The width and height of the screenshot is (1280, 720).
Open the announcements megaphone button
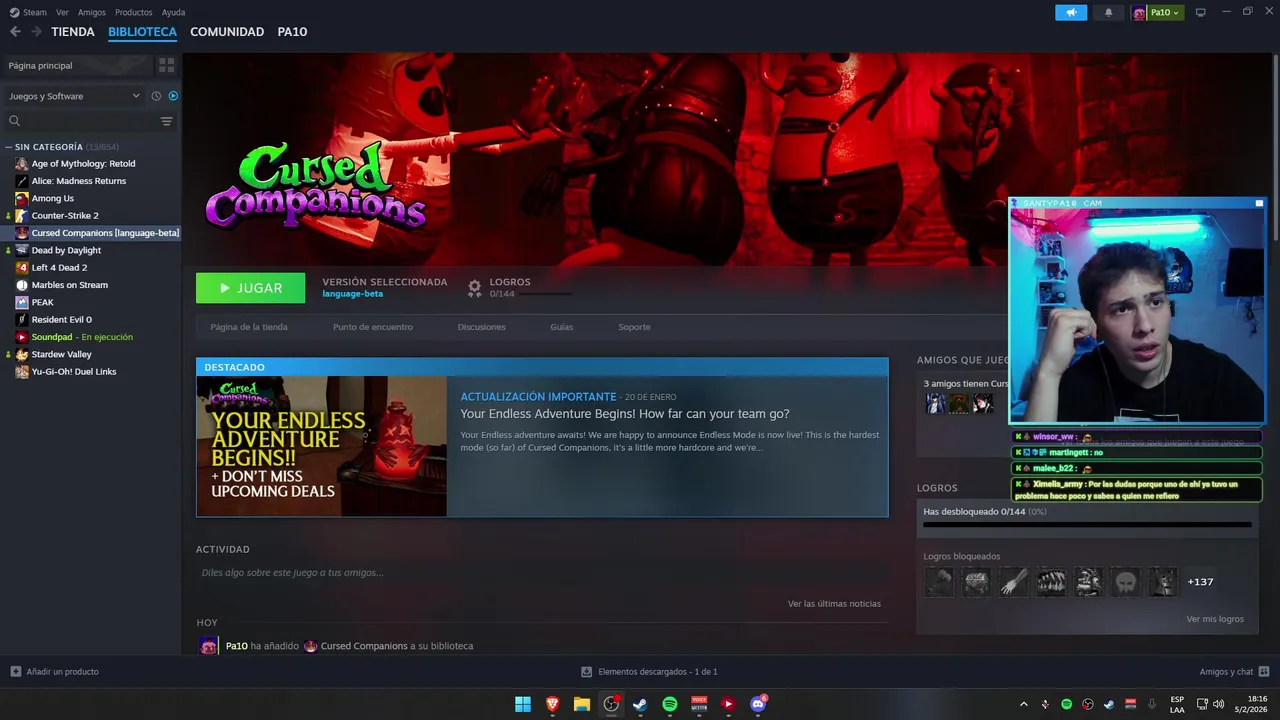pyautogui.click(x=1071, y=13)
